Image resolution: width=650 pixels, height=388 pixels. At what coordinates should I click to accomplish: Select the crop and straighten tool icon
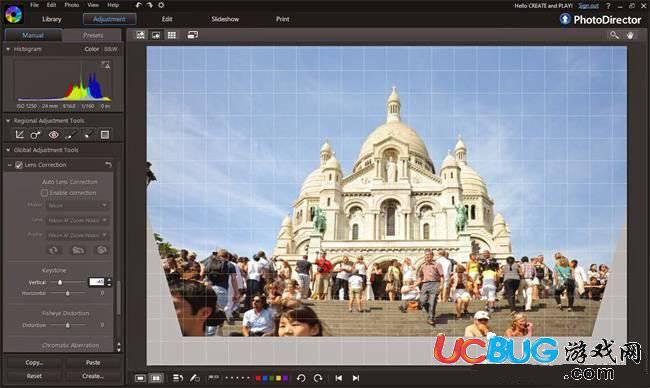[19, 135]
